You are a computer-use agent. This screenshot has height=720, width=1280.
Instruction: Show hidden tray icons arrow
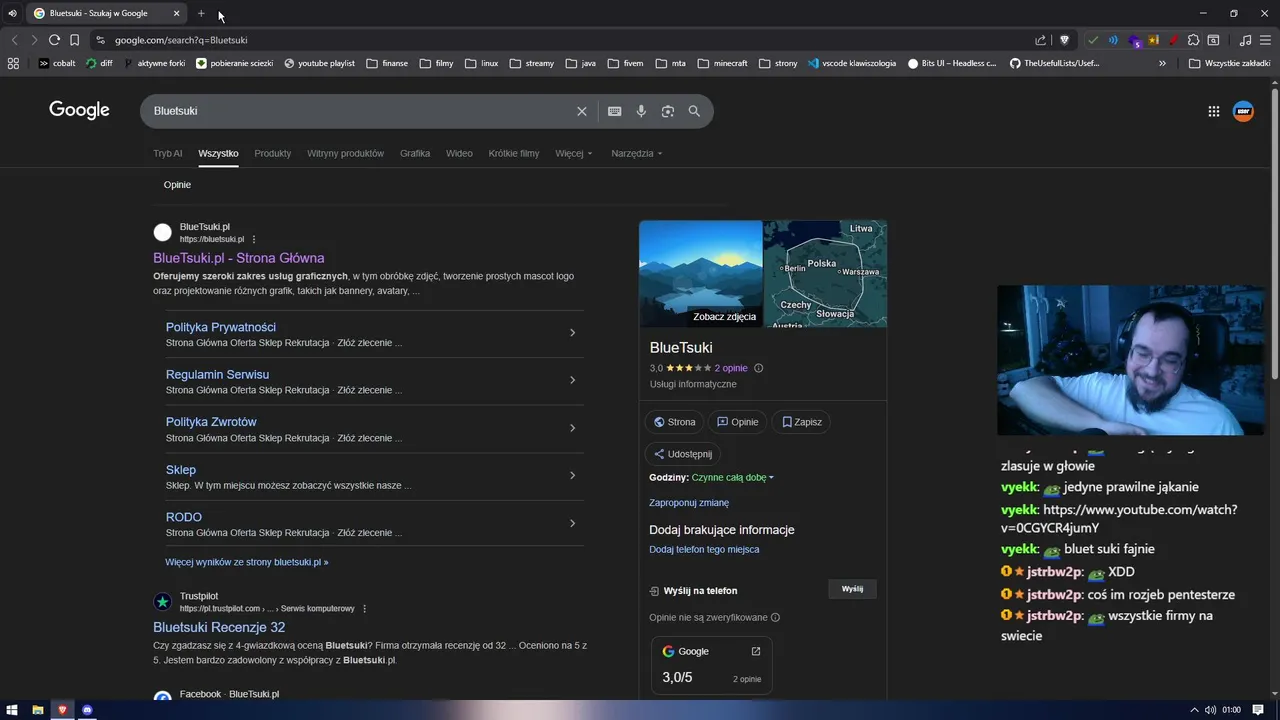click(1193, 710)
